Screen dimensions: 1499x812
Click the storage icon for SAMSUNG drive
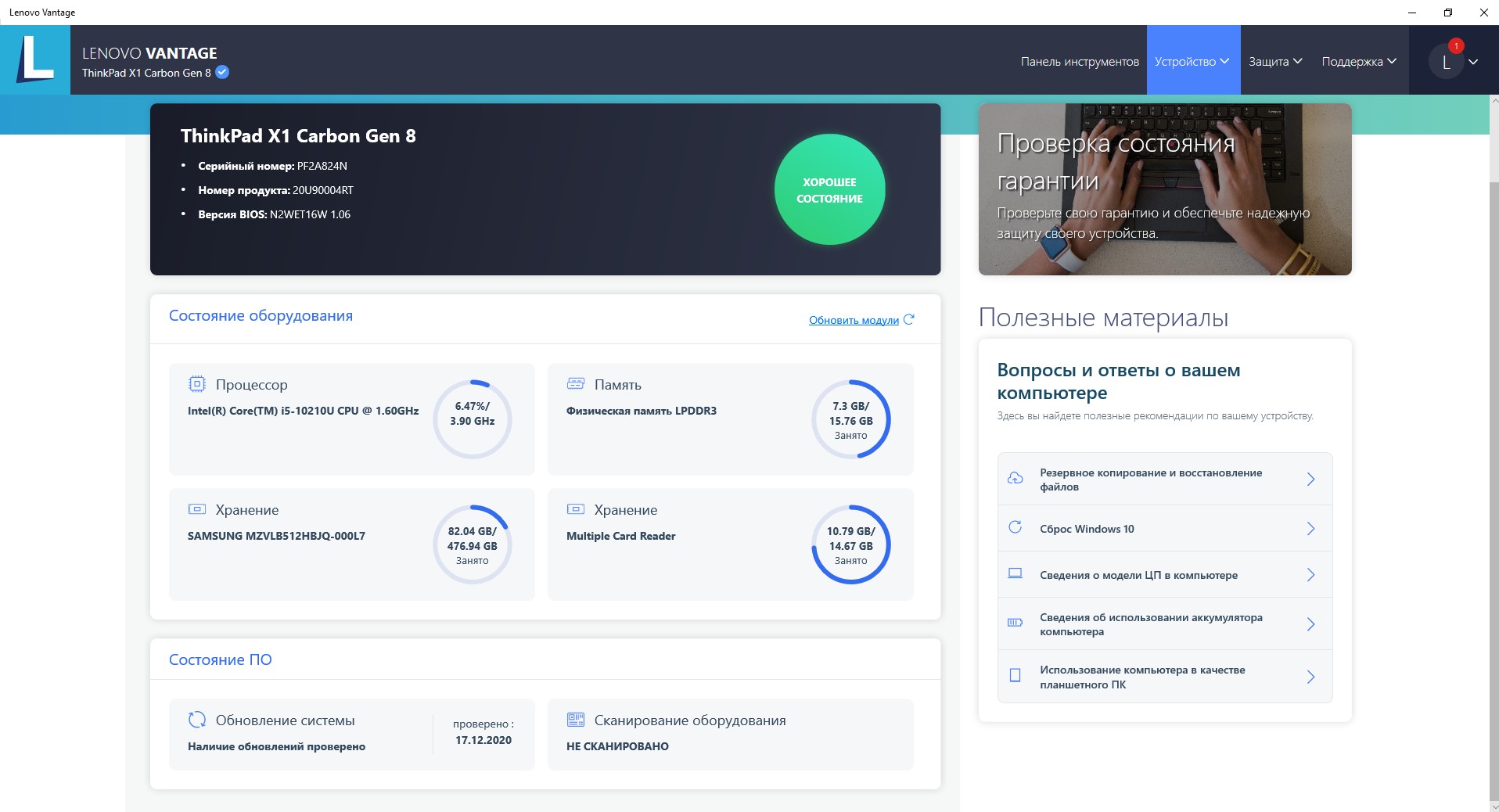[x=197, y=509]
